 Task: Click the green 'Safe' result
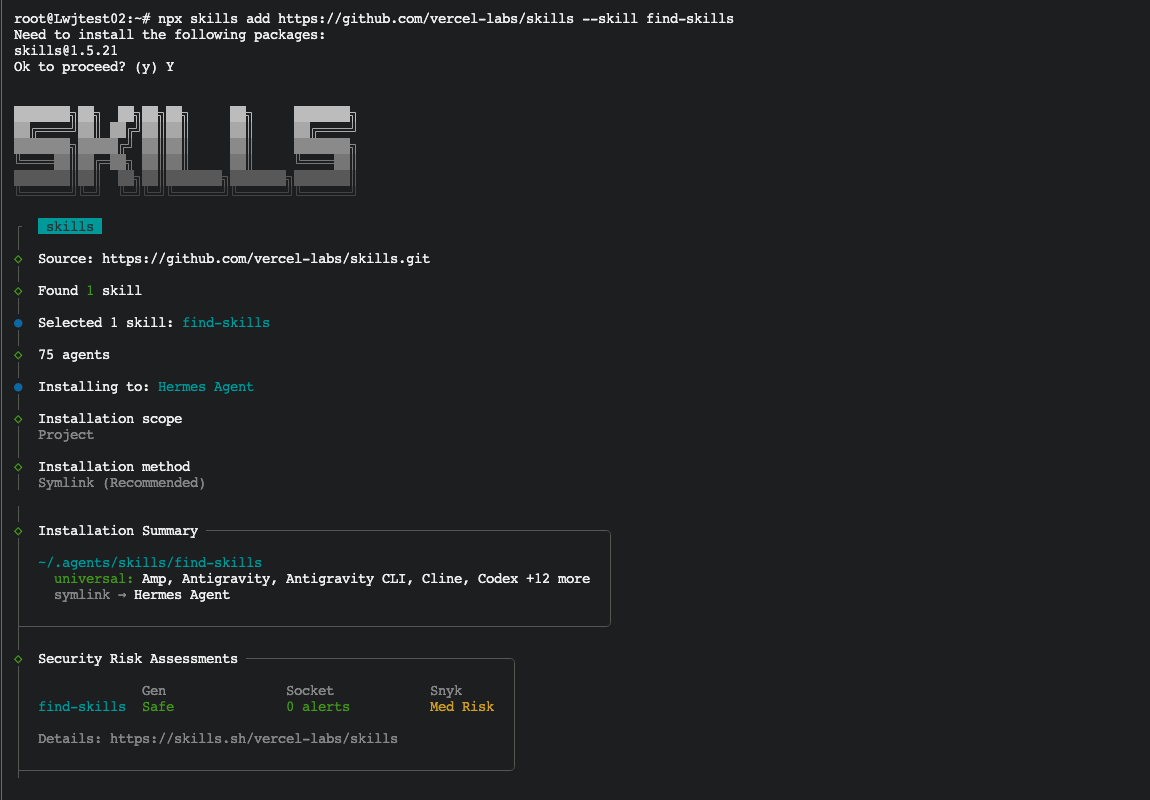(158, 707)
